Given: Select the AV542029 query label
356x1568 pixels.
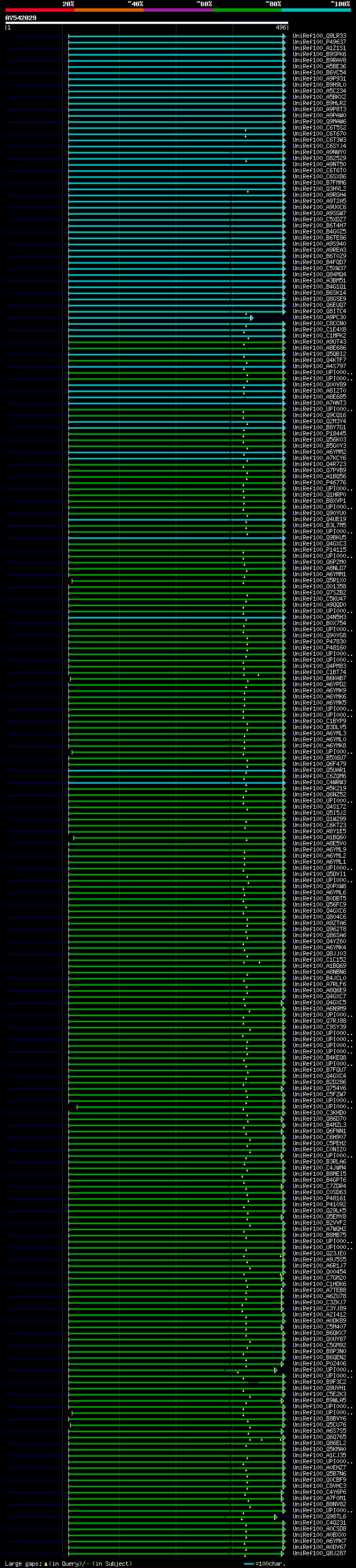Looking at the screenshot, I should tap(21, 18).
